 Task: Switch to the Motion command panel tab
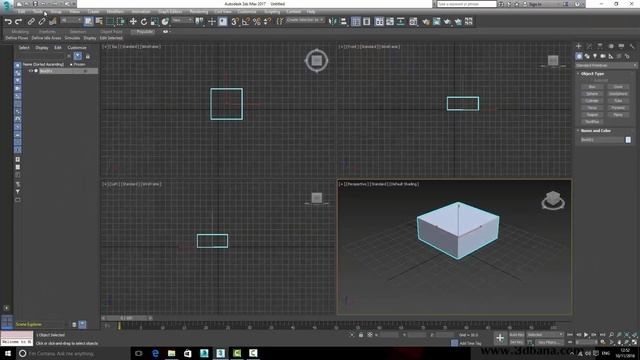click(x=611, y=46)
